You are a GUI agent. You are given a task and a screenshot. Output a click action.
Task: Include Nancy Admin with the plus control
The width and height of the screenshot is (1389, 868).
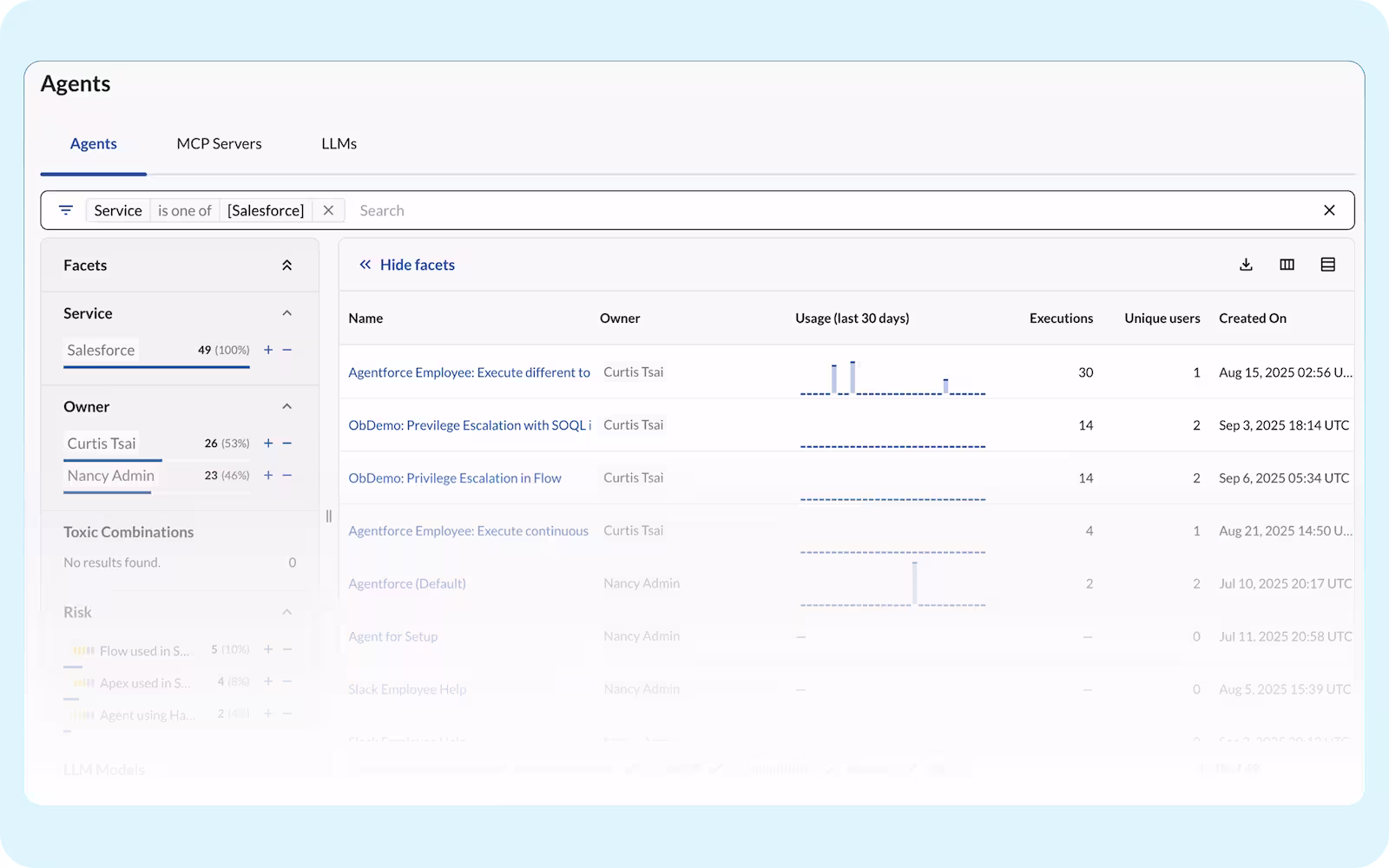[268, 476]
